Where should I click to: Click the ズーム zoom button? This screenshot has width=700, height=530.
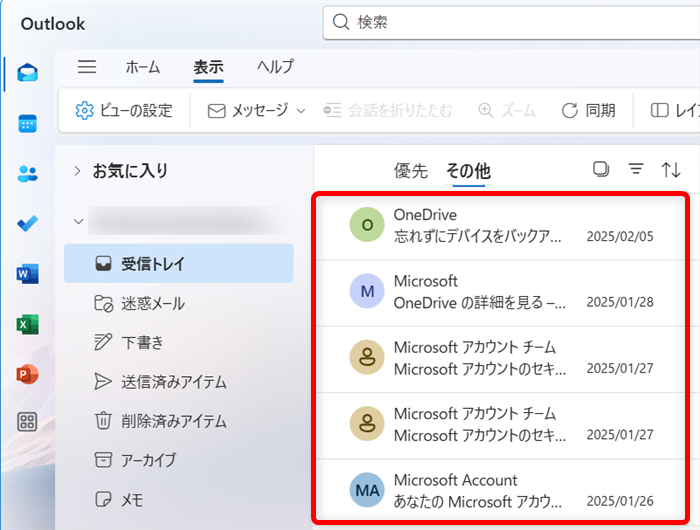coord(507,110)
